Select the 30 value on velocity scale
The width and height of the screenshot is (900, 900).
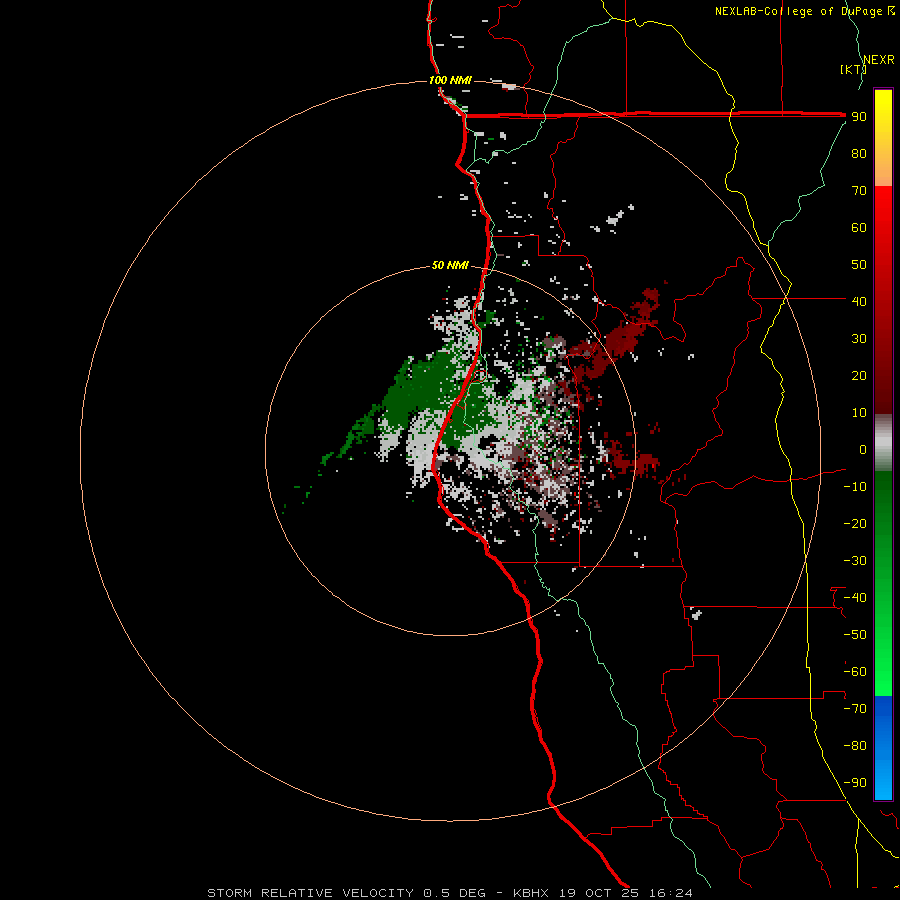click(859, 339)
